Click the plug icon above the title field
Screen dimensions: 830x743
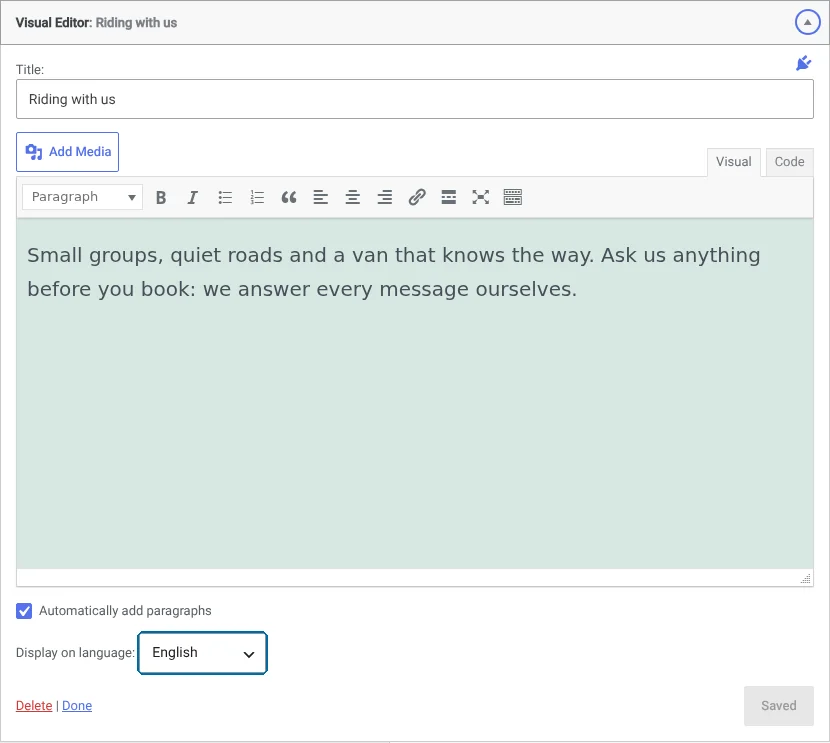tap(803, 63)
